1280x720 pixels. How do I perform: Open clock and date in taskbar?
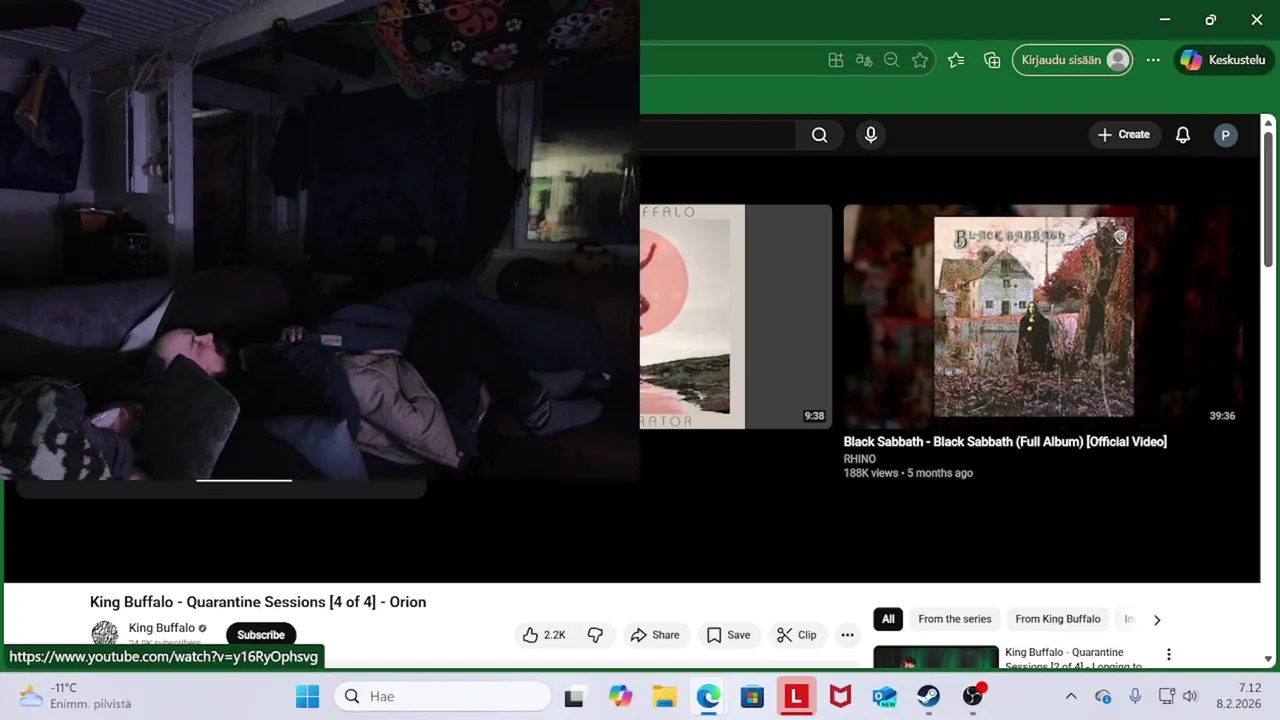tap(1238, 696)
